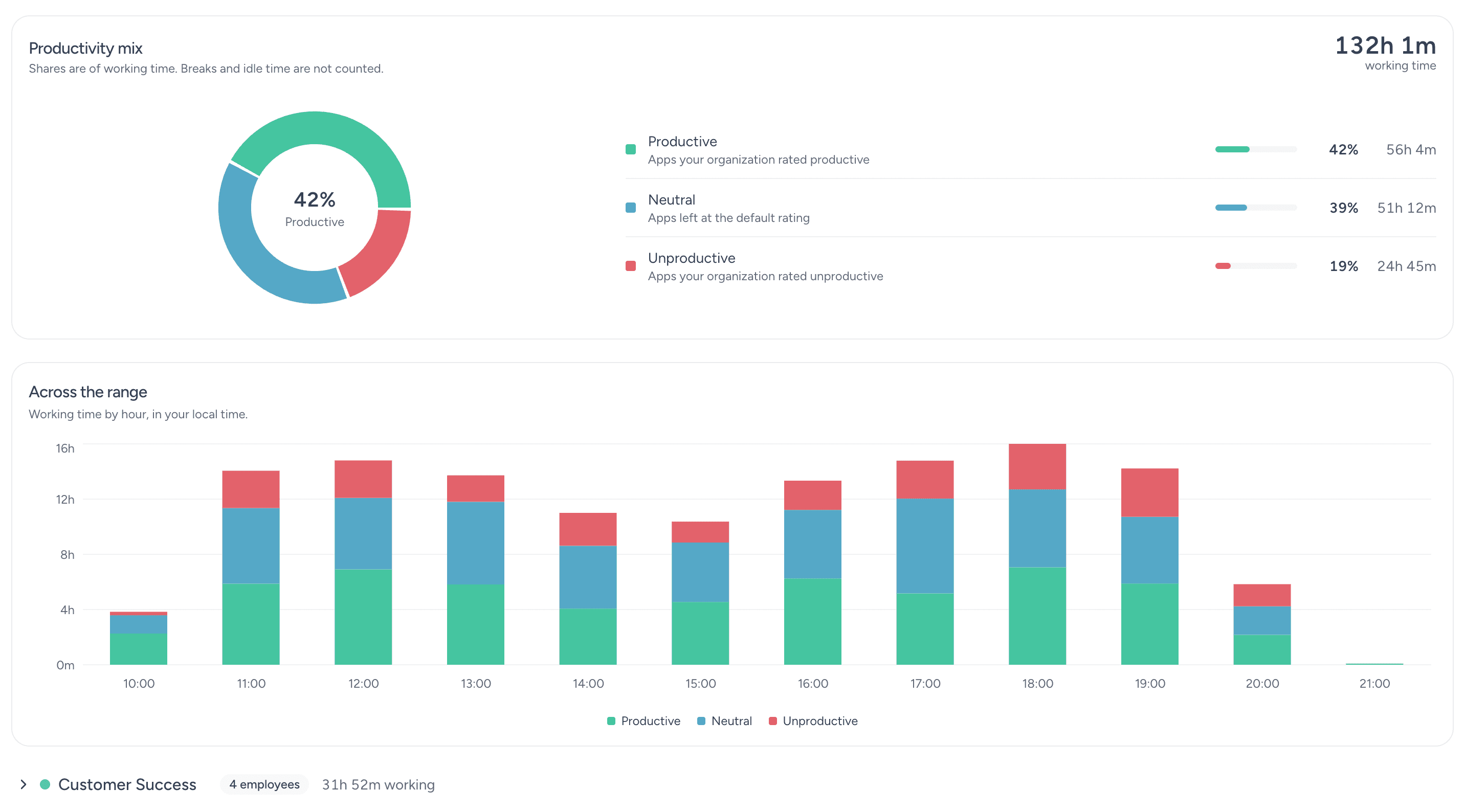Viewport: 1465px width, 812px height.
Task: Toggle Productive series in chart legend
Action: (643, 720)
